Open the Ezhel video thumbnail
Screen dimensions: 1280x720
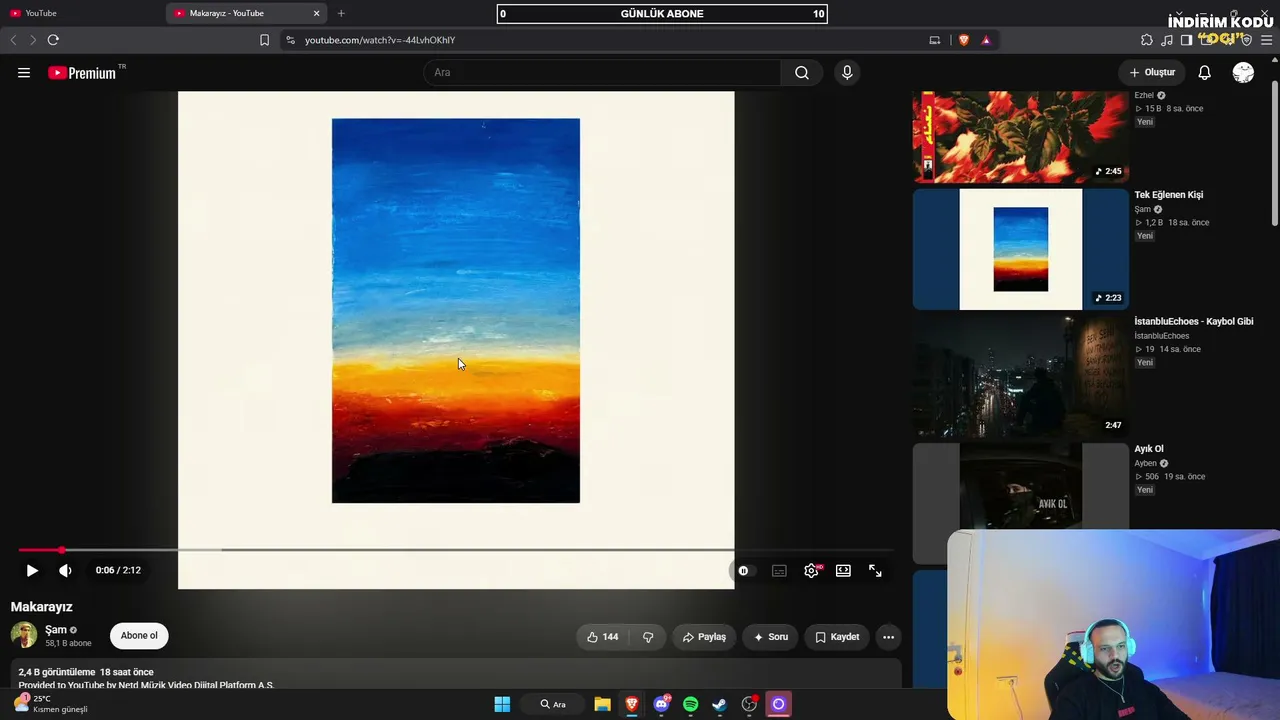pyautogui.click(x=1020, y=137)
